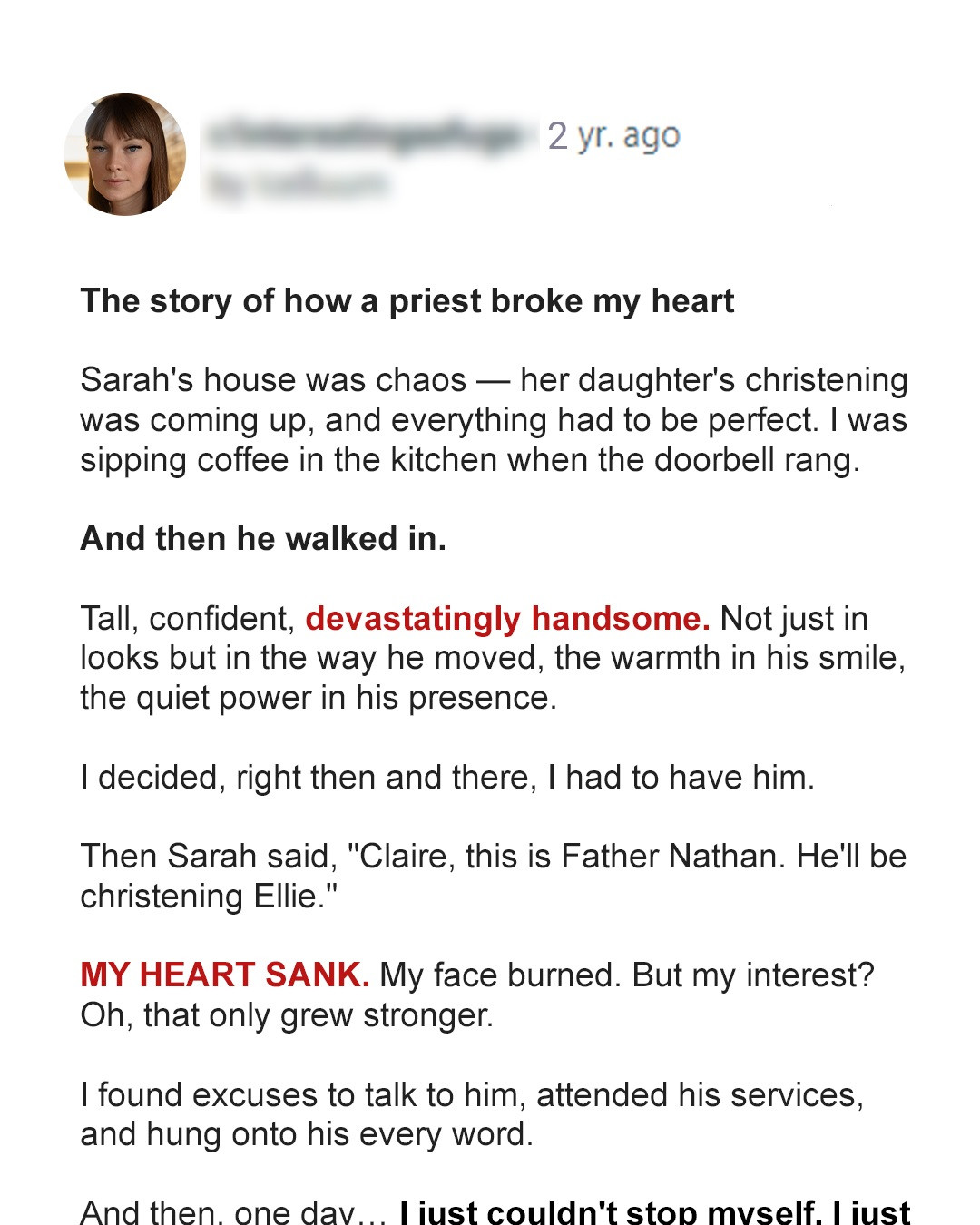Viewport: 980px width, 1225px height.
Task: Click "Oh, that only grew stronger." line
Action: point(287,1015)
